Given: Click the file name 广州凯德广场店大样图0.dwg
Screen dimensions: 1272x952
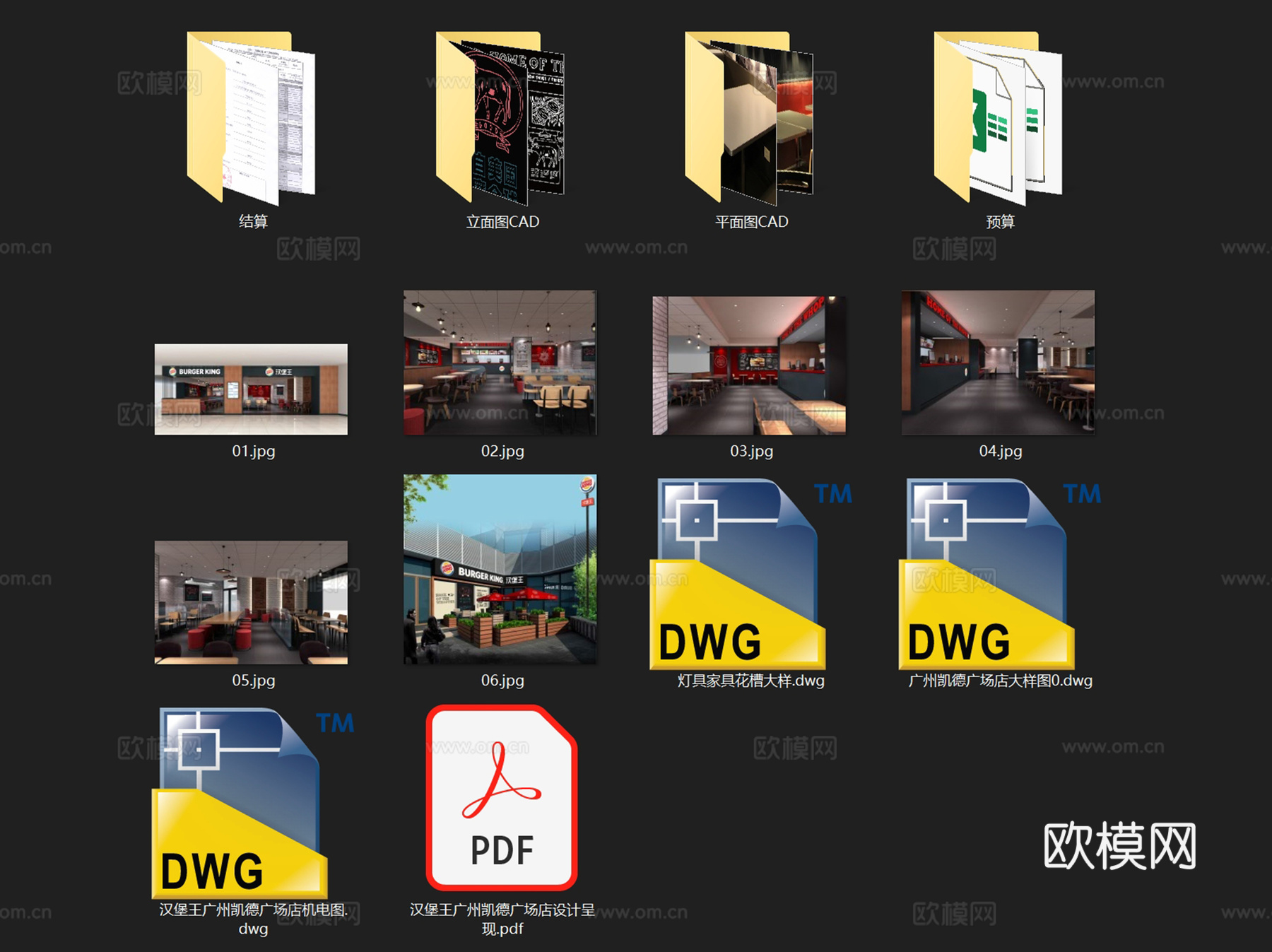Looking at the screenshot, I should tap(1000, 681).
